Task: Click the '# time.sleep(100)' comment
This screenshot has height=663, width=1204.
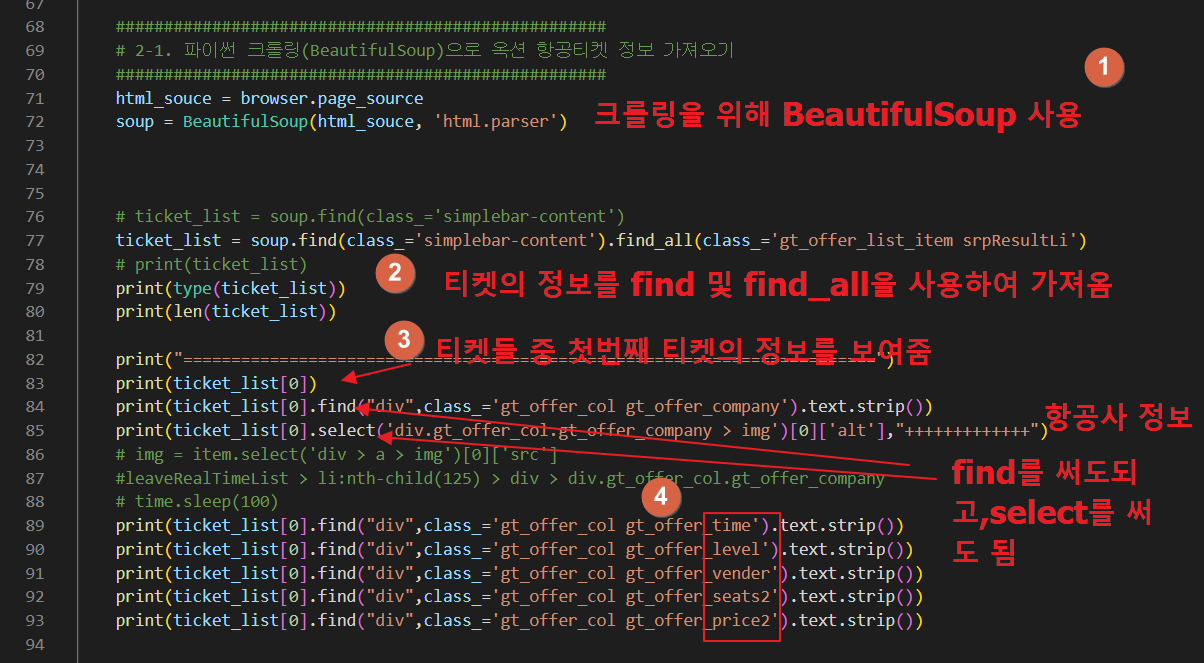Action: 197,501
